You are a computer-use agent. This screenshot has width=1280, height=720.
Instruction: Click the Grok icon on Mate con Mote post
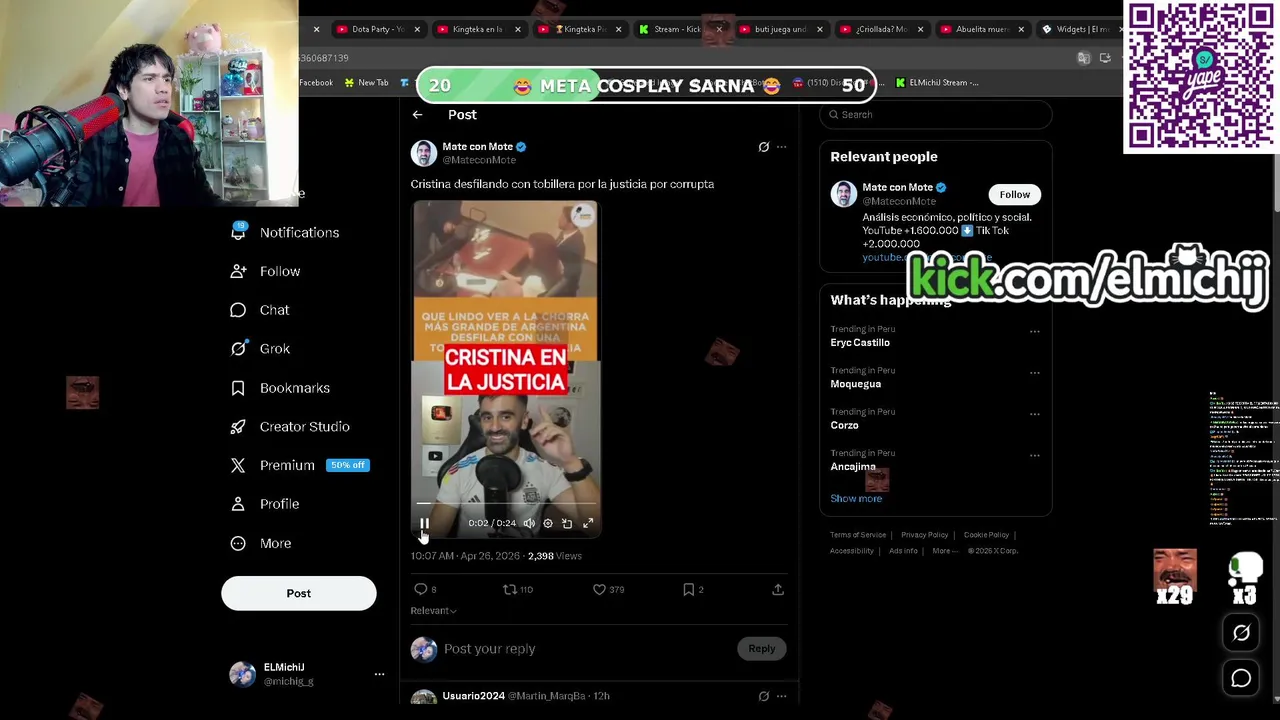pyautogui.click(x=763, y=147)
